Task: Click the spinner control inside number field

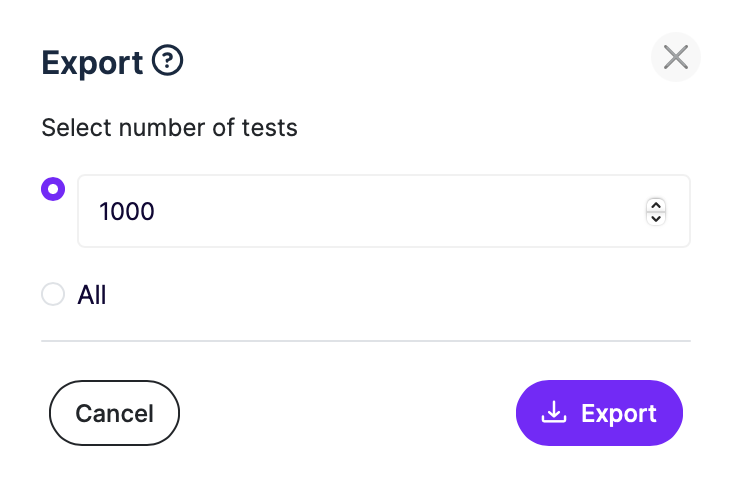Action: [656, 212]
